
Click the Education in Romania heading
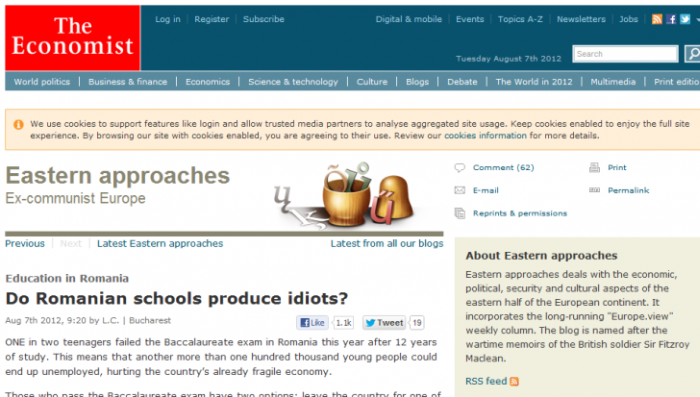(67, 278)
